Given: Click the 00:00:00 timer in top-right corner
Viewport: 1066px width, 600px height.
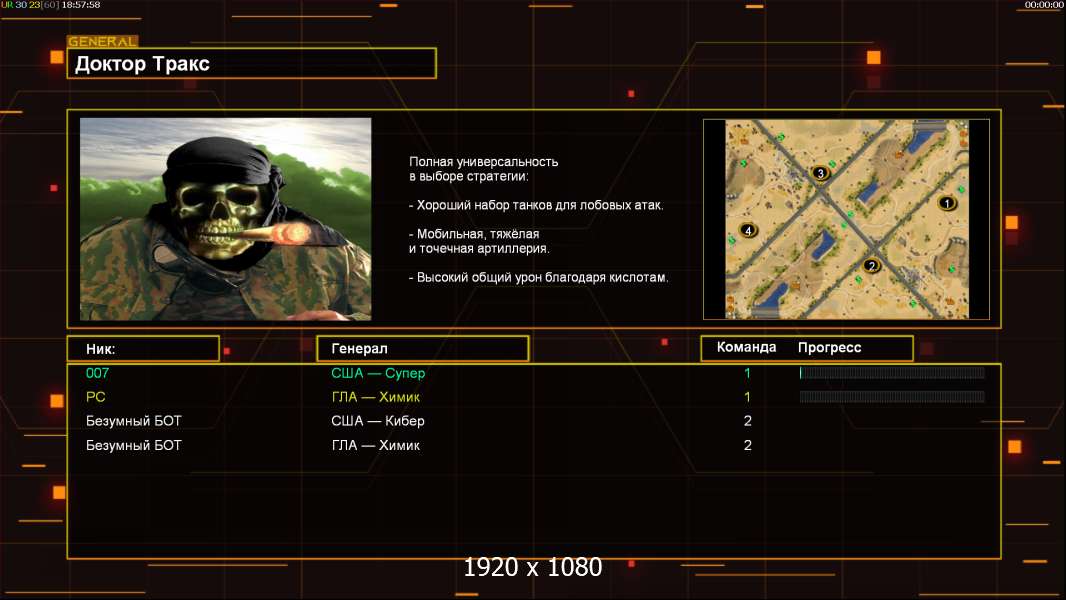Looking at the screenshot, I should point(1044,5).
